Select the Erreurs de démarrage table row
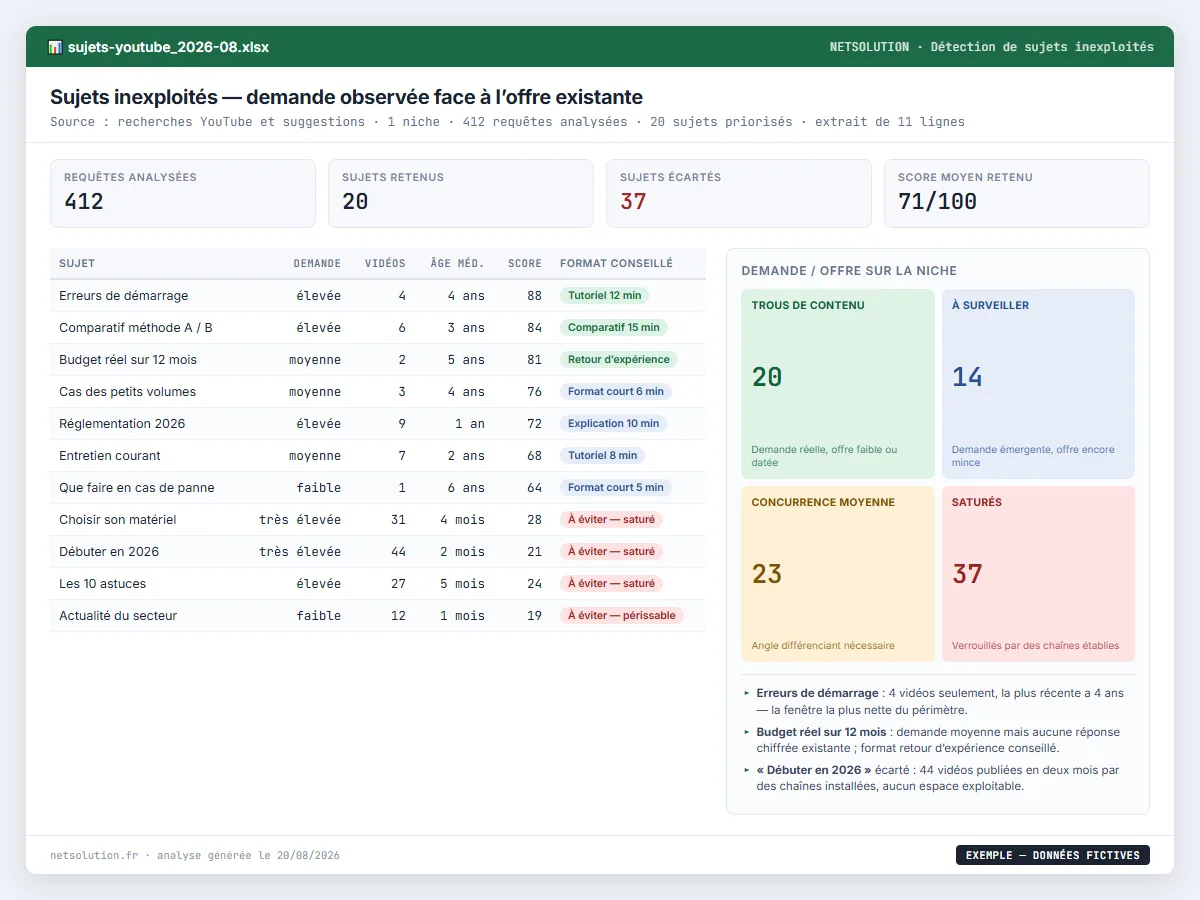1200x900 pixels. [x=378, y=296]
